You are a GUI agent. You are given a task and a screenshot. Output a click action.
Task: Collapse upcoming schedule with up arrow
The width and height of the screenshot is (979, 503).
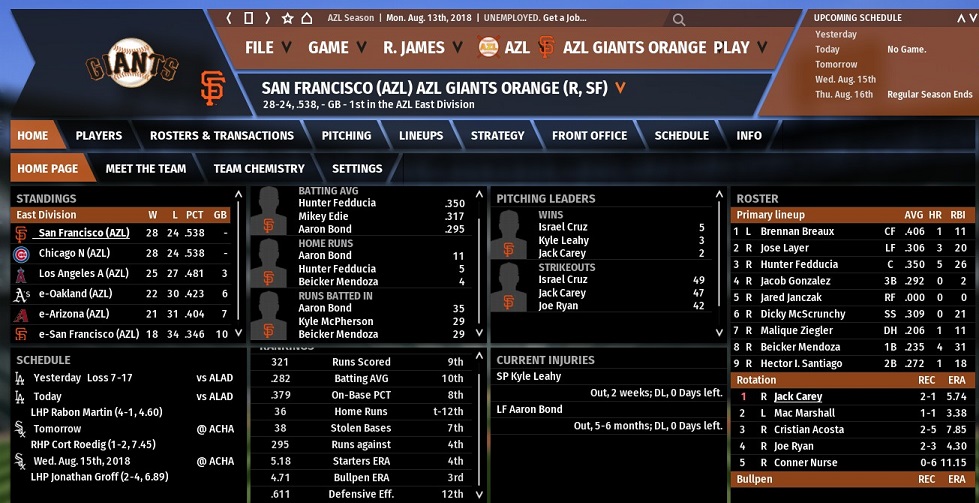tap(962, 18)
